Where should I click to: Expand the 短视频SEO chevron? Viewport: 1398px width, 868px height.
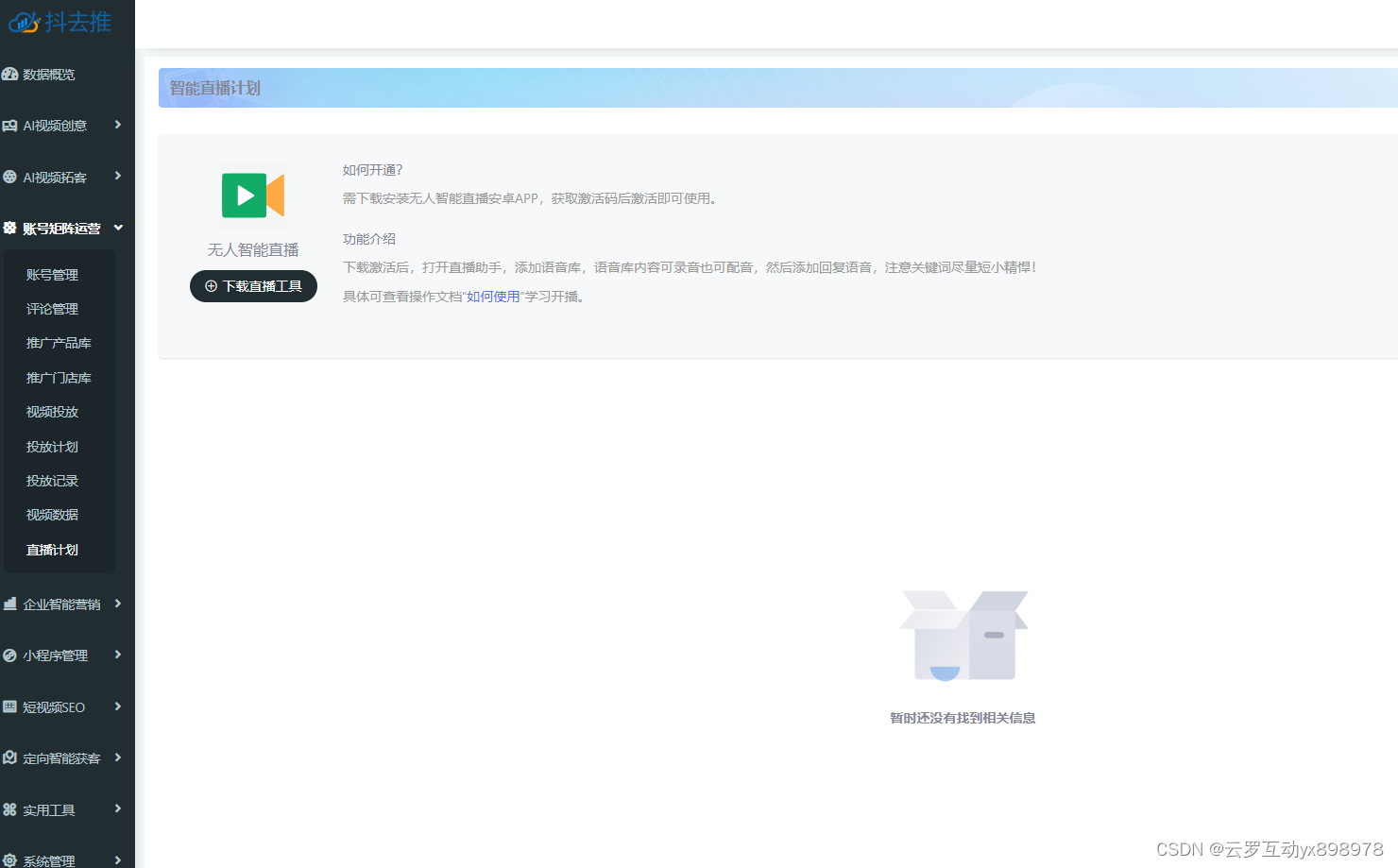[118, 706]
